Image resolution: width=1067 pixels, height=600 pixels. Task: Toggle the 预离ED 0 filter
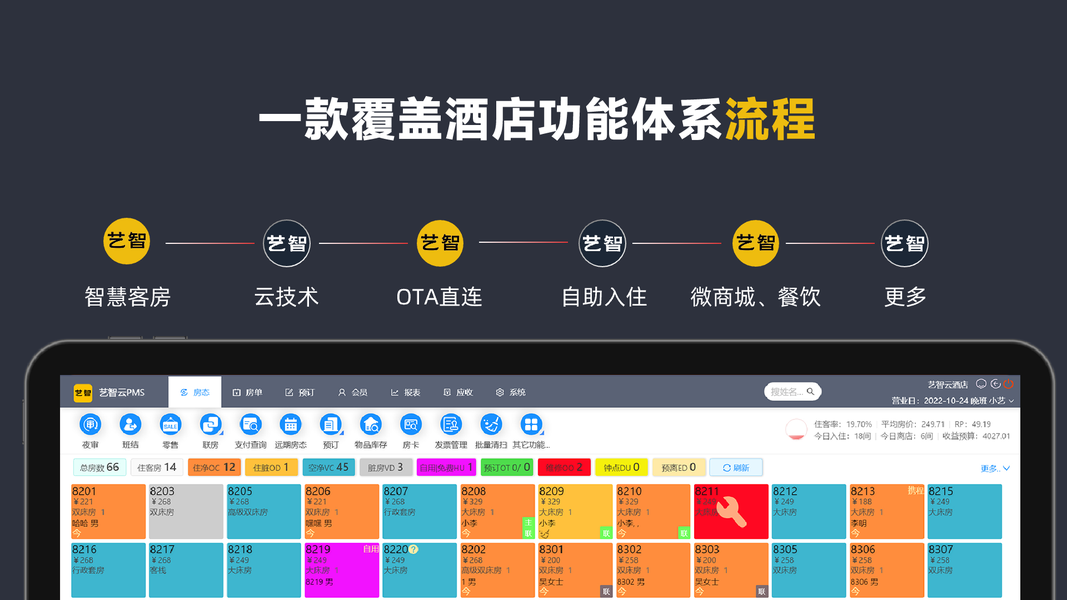(x=678, y=467)
